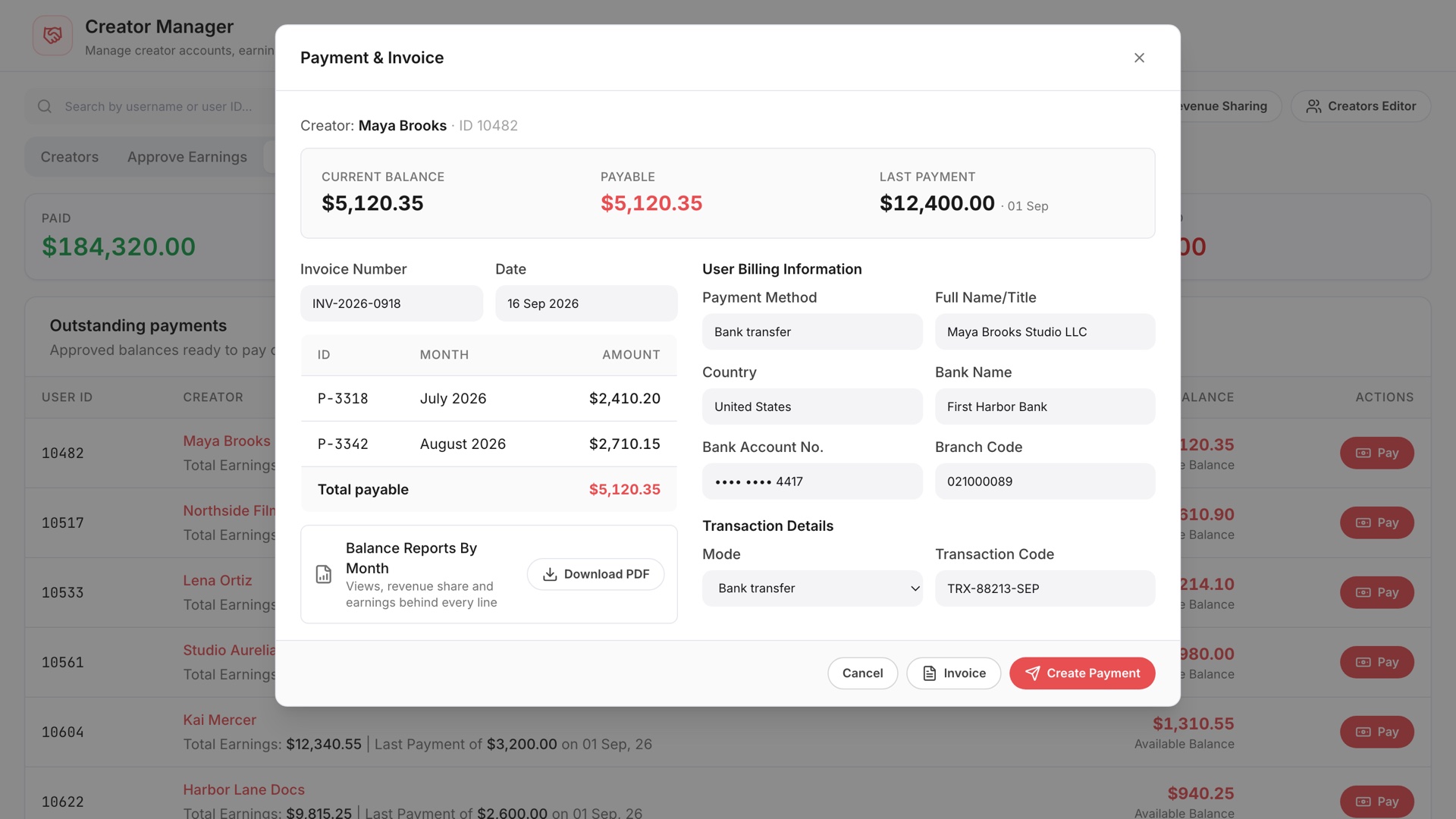Click the Total payable amount $5,120.35
This screenshot has height=819, width=1456.
tap(624, 489)
